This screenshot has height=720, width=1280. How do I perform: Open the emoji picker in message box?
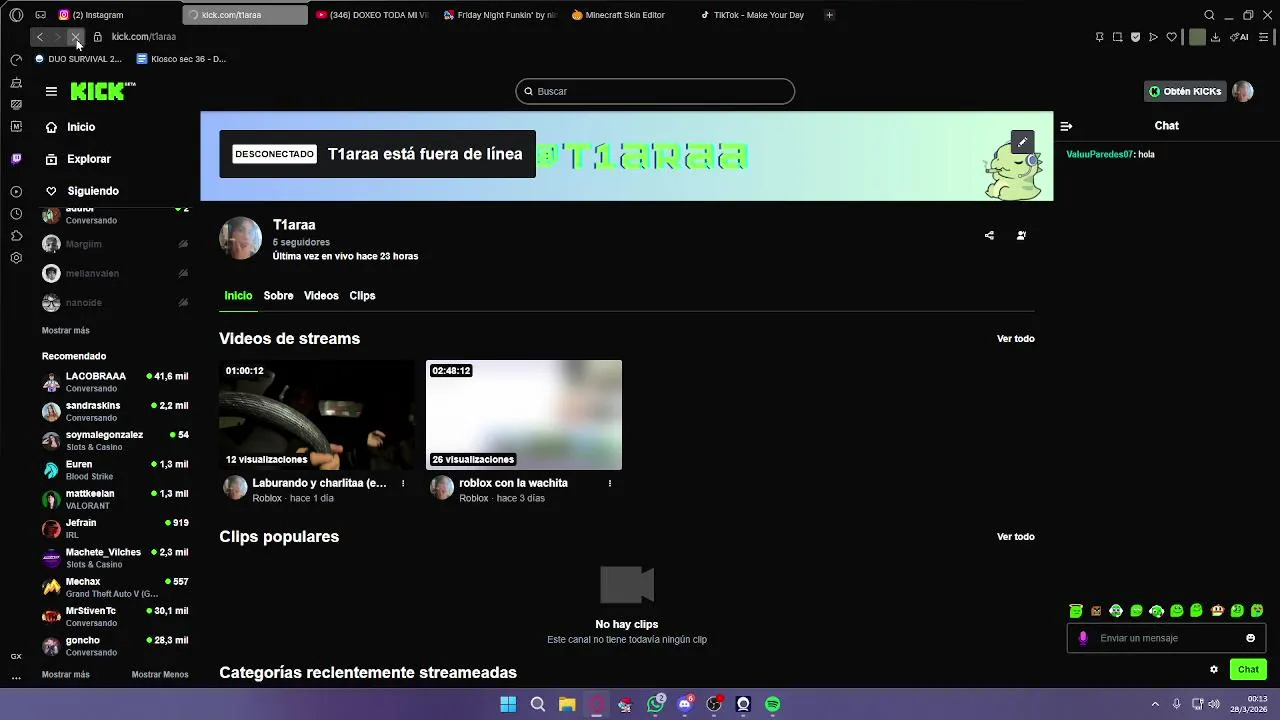(x=1250, y=638)
